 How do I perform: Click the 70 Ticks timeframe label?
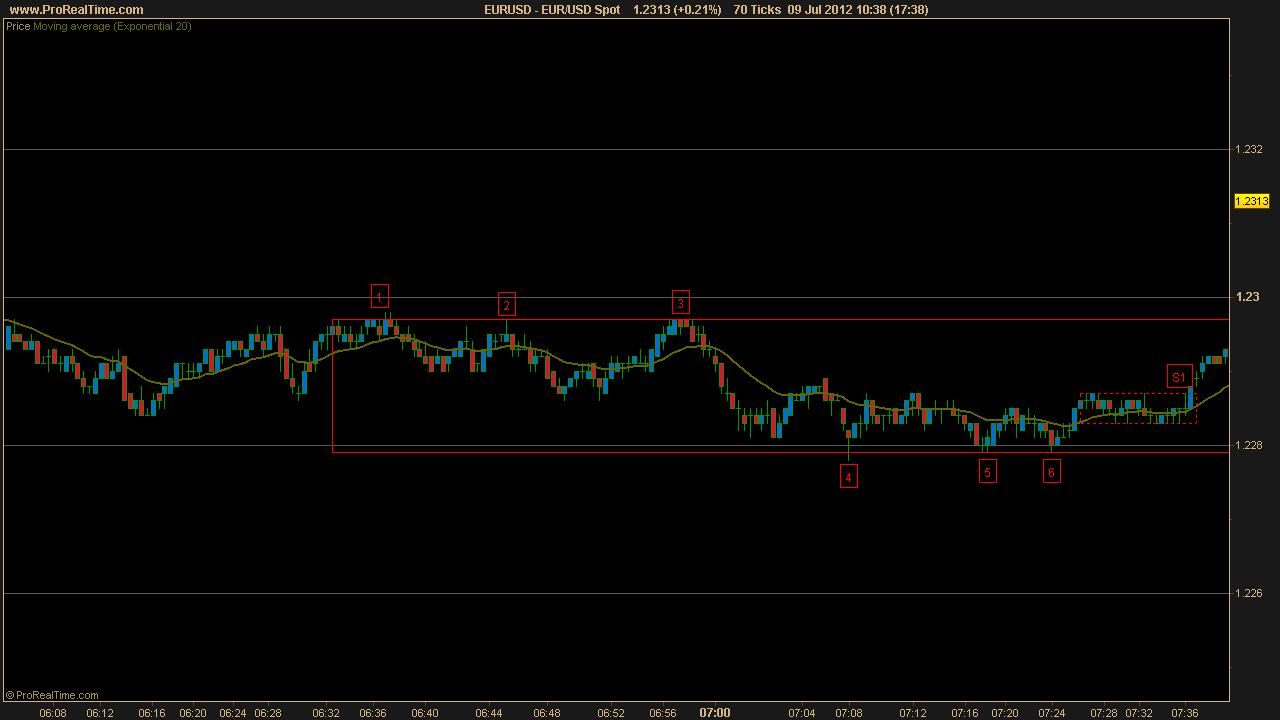coord(757,10)
